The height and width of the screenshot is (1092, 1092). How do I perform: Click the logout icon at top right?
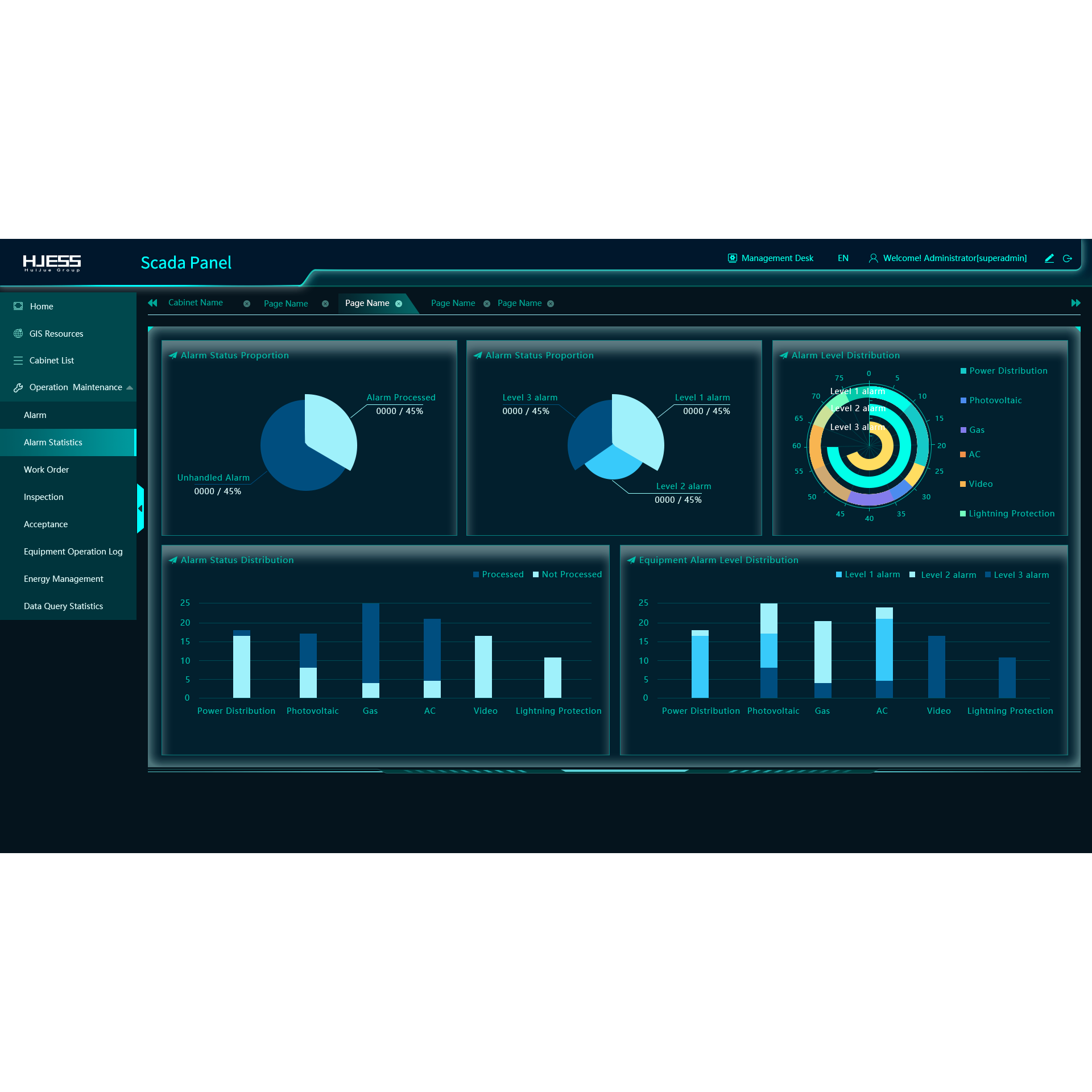(1069, 258)
